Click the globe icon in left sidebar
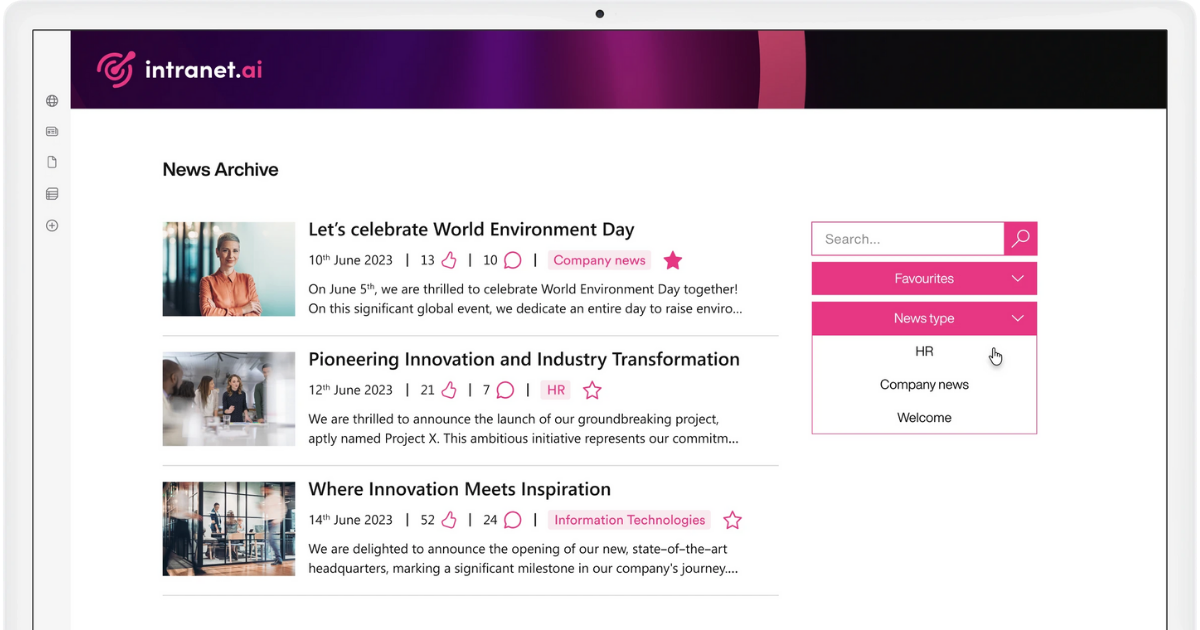 (52, 101)
